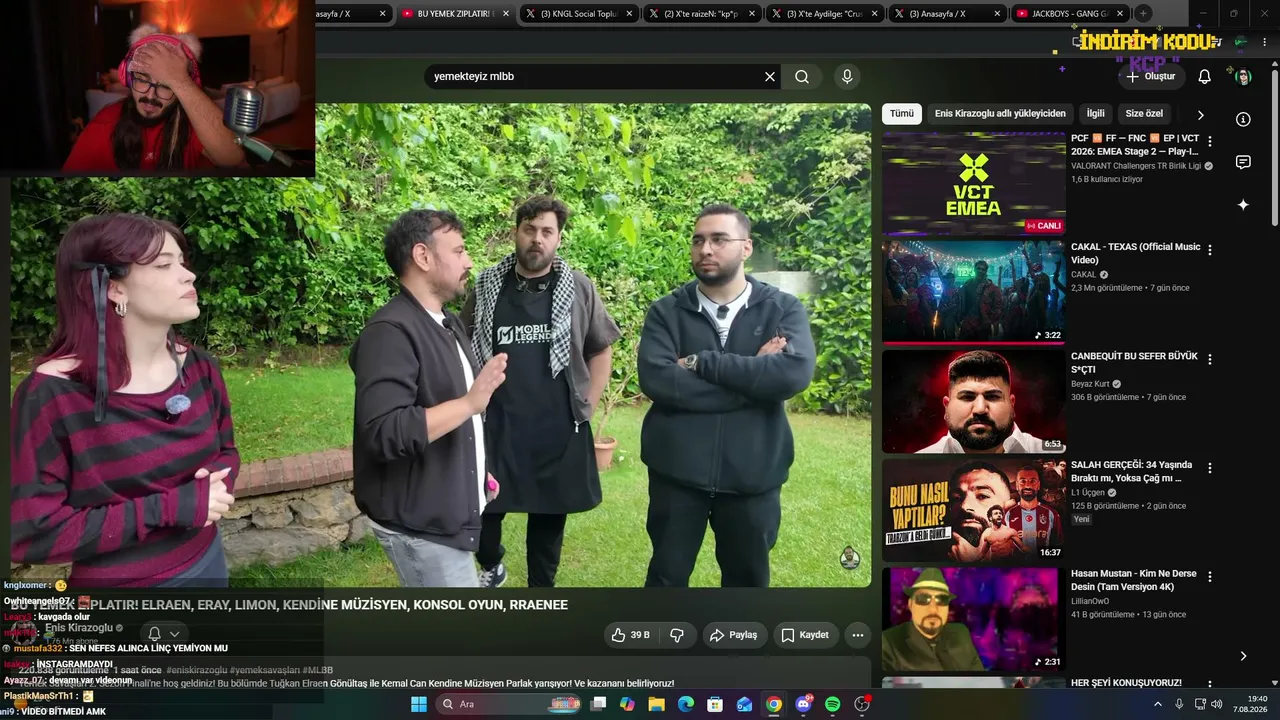1280x720 pixels.
Task: Open the YouTube account avatar menu
Action: [1243, 76]
